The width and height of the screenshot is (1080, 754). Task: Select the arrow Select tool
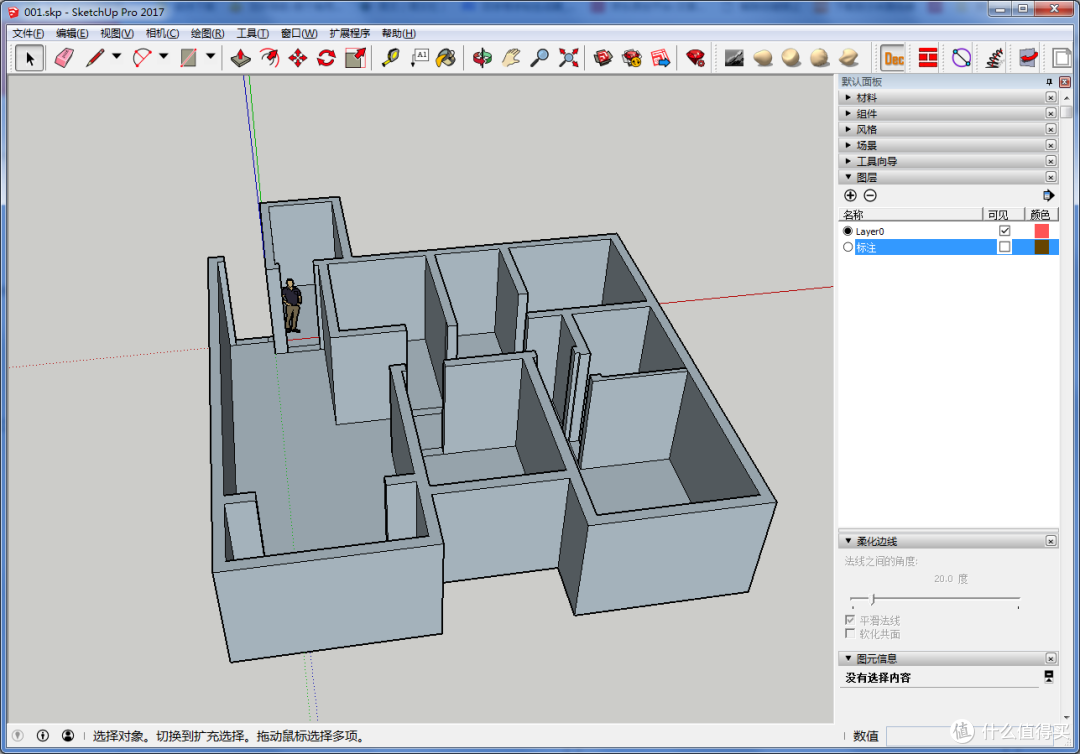(x=30, y=58)
